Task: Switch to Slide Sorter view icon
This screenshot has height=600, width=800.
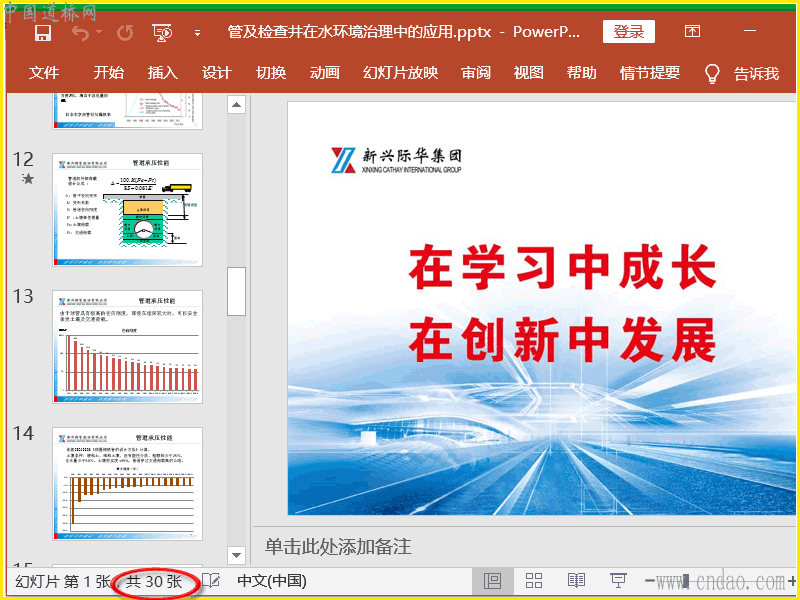Action: (x=534, y=581)
